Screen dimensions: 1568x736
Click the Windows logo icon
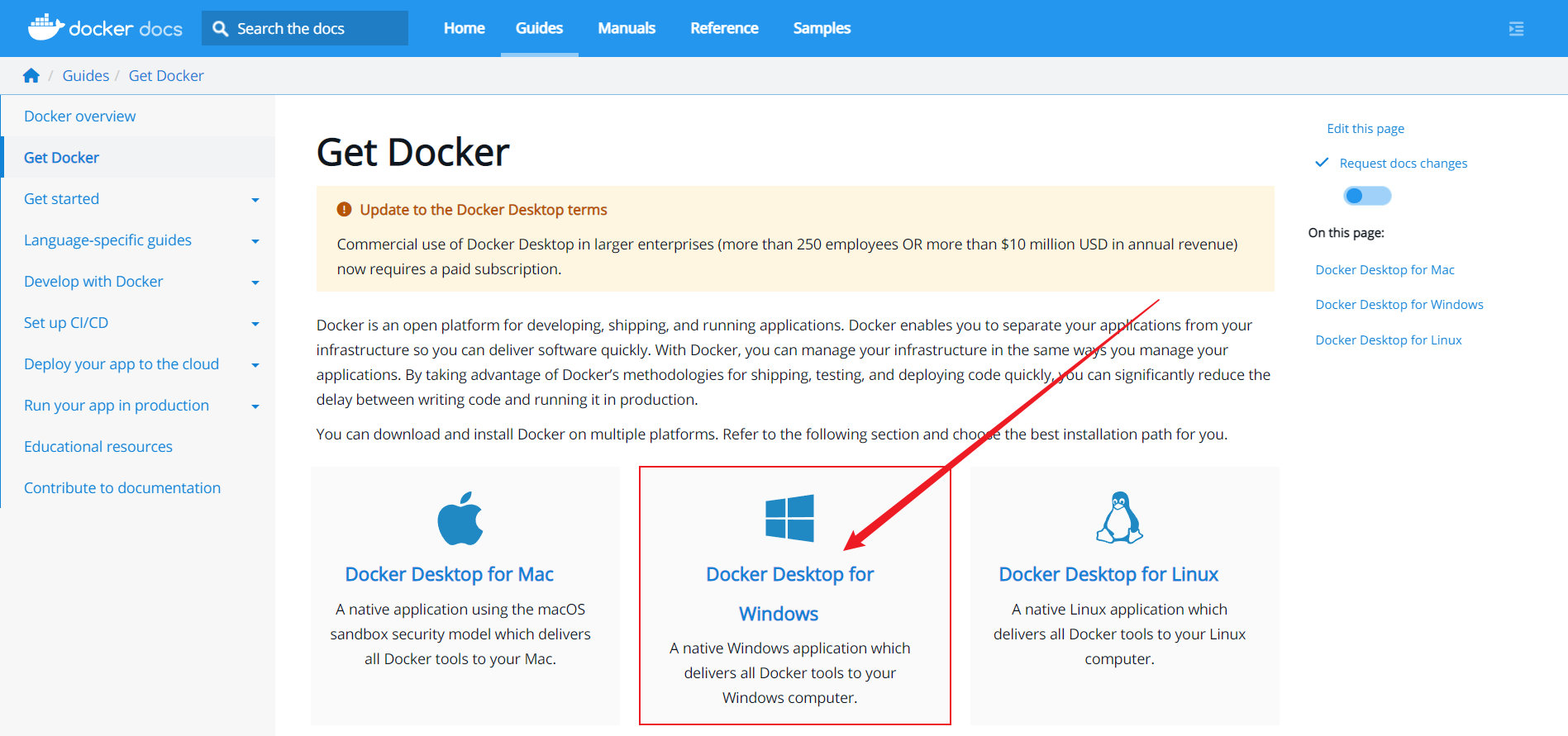click(789, 518)
